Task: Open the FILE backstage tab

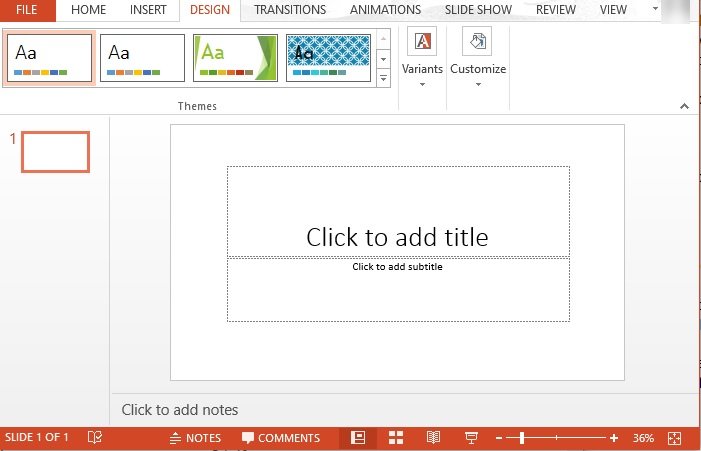Action: (27, 10)
